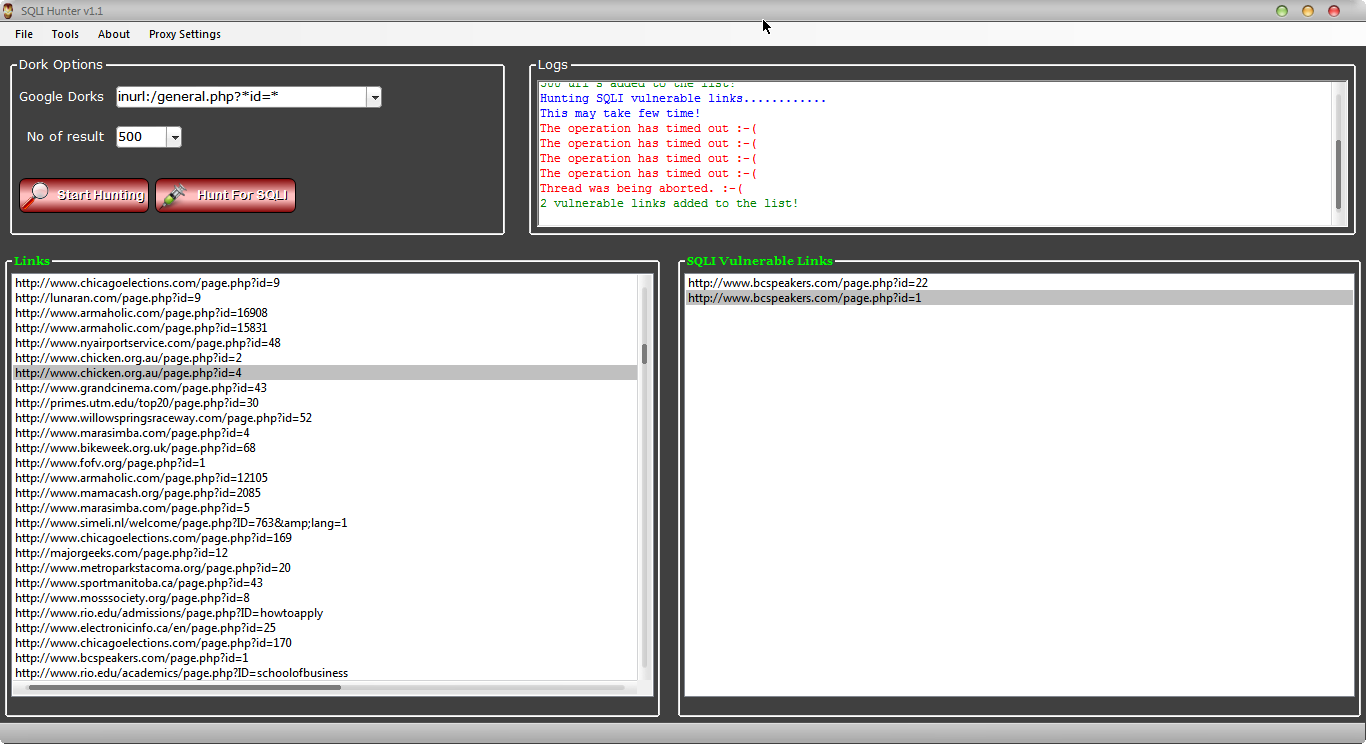Screen dimensions: 1366x744
Task: Open the About menu
Action: tap(114, 34)
